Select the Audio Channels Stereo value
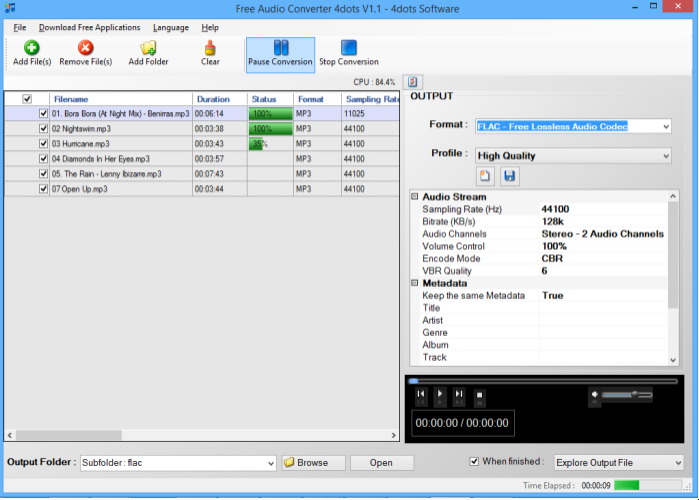The width and height of the screenshot is (699, 500). coord(602,234)
